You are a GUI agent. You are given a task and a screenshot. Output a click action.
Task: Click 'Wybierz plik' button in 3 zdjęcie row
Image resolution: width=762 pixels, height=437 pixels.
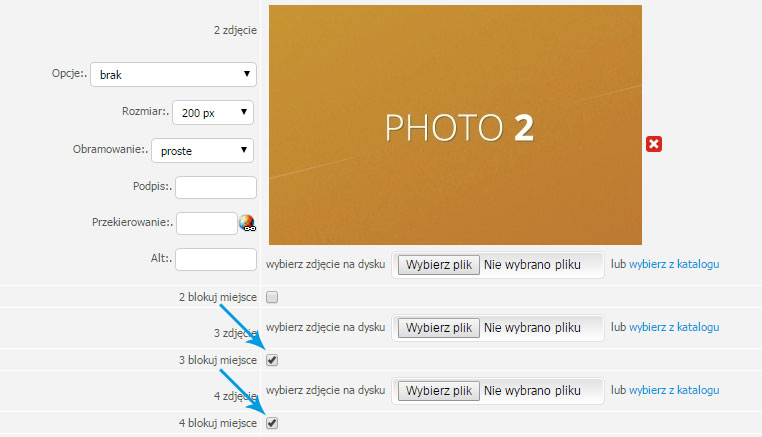point(439,328)
